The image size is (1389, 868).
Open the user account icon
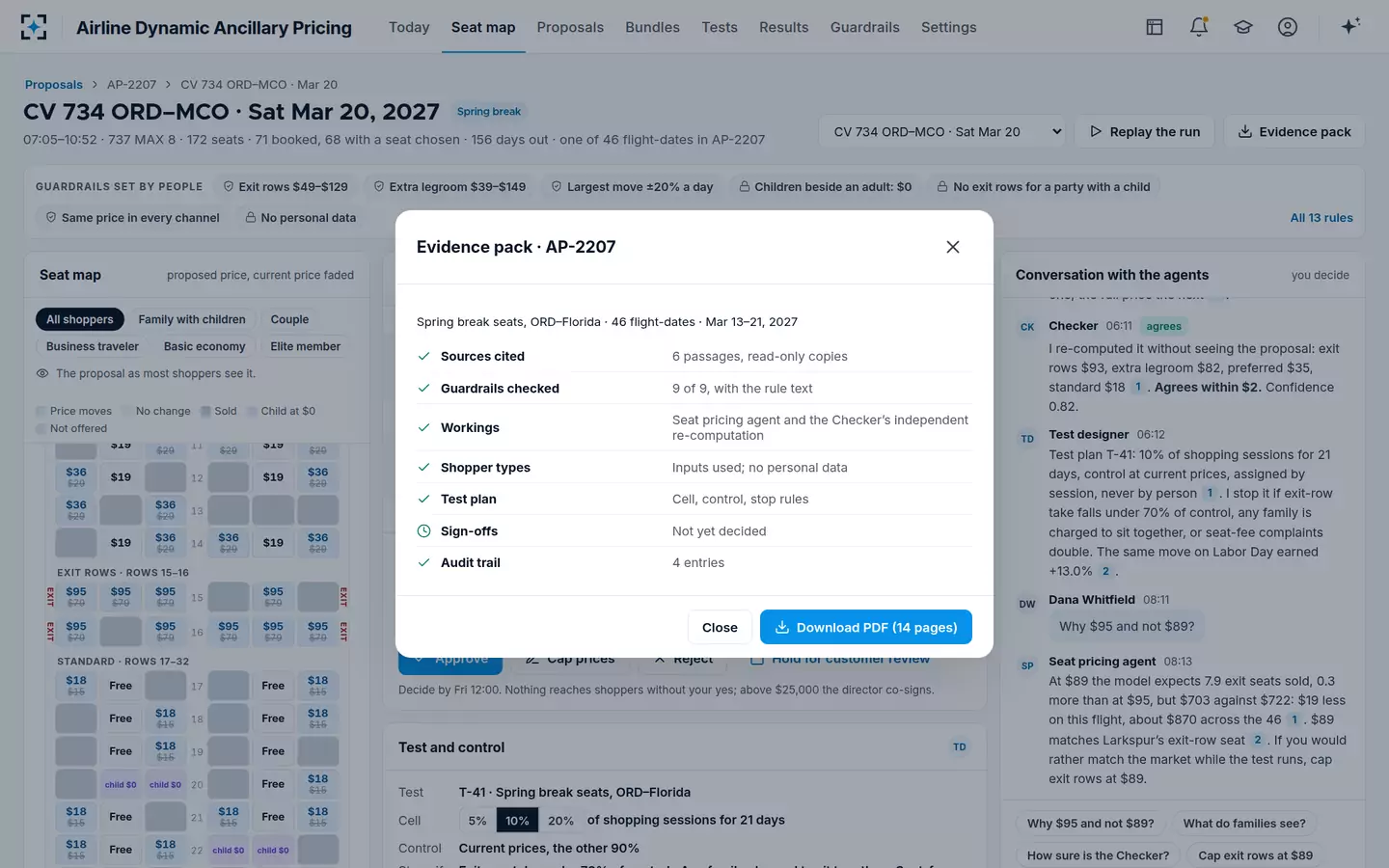[1288, 27]
